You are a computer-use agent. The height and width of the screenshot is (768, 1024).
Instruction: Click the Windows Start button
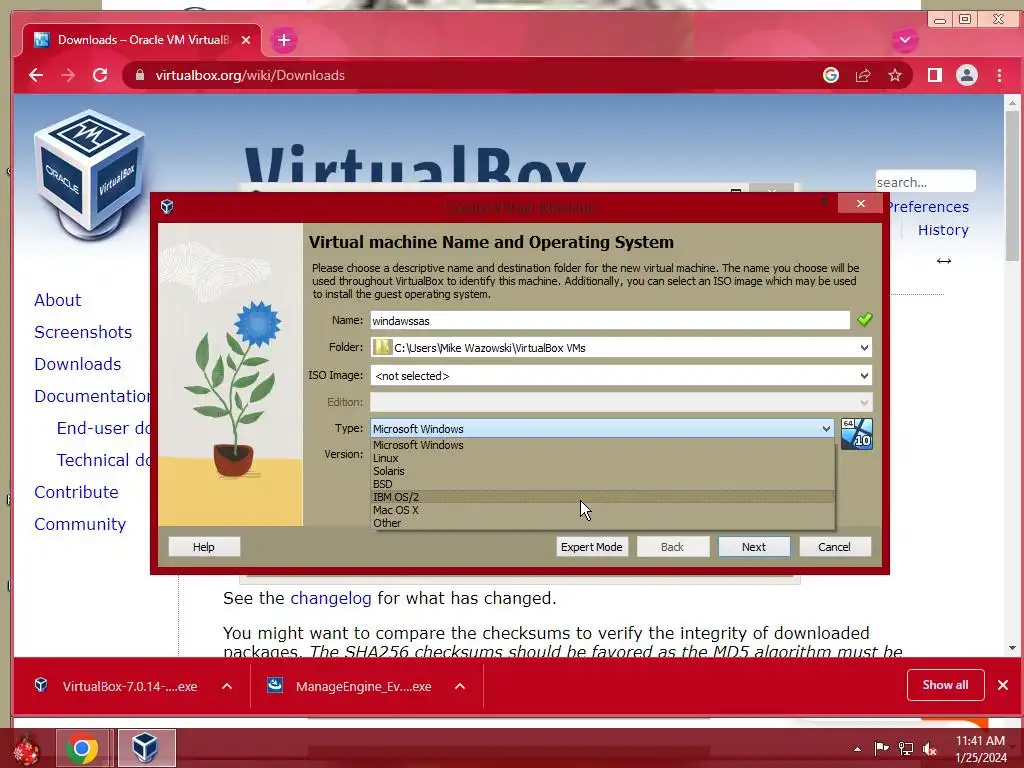[x=26, y=748]
